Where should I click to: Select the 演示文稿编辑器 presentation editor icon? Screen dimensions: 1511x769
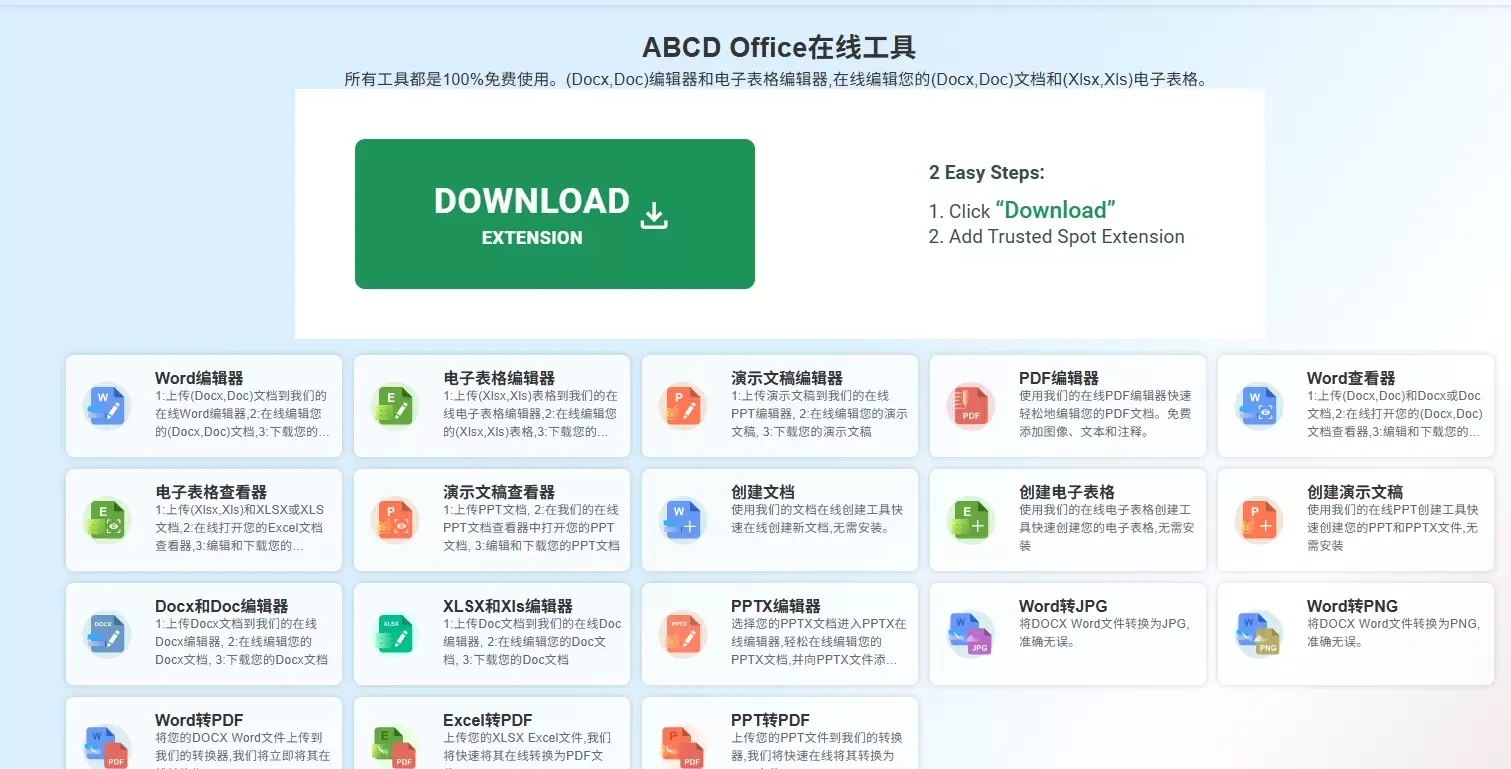click(x=682, y=405)
